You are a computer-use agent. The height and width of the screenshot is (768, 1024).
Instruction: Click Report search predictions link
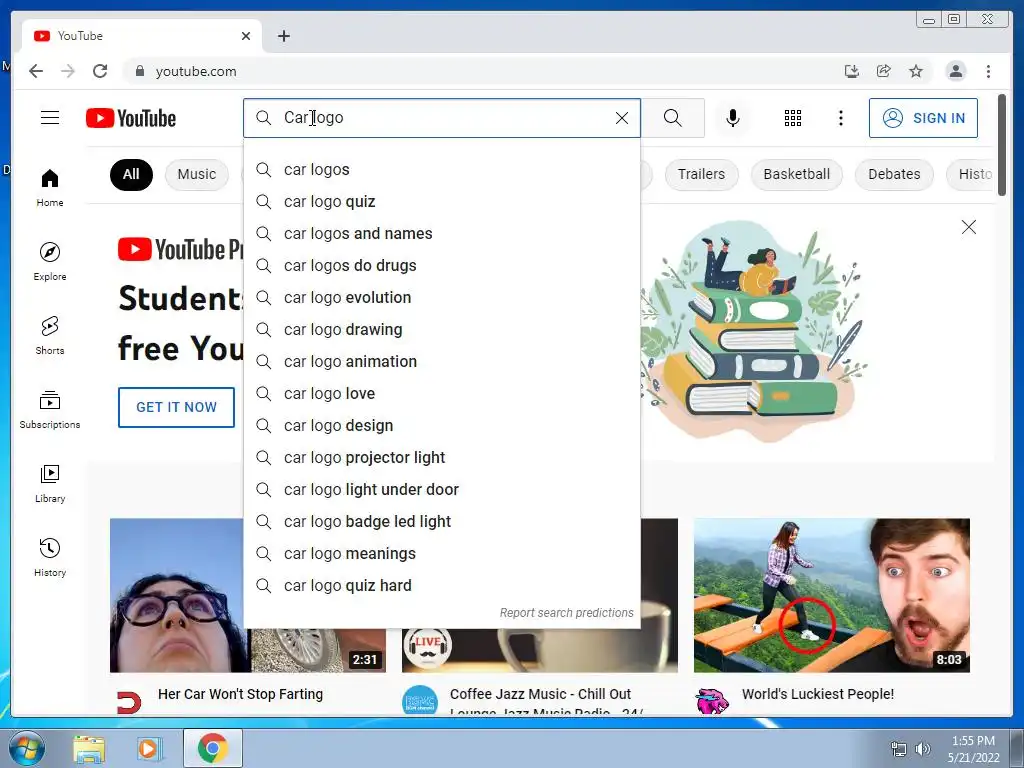[x=566, y=613]
